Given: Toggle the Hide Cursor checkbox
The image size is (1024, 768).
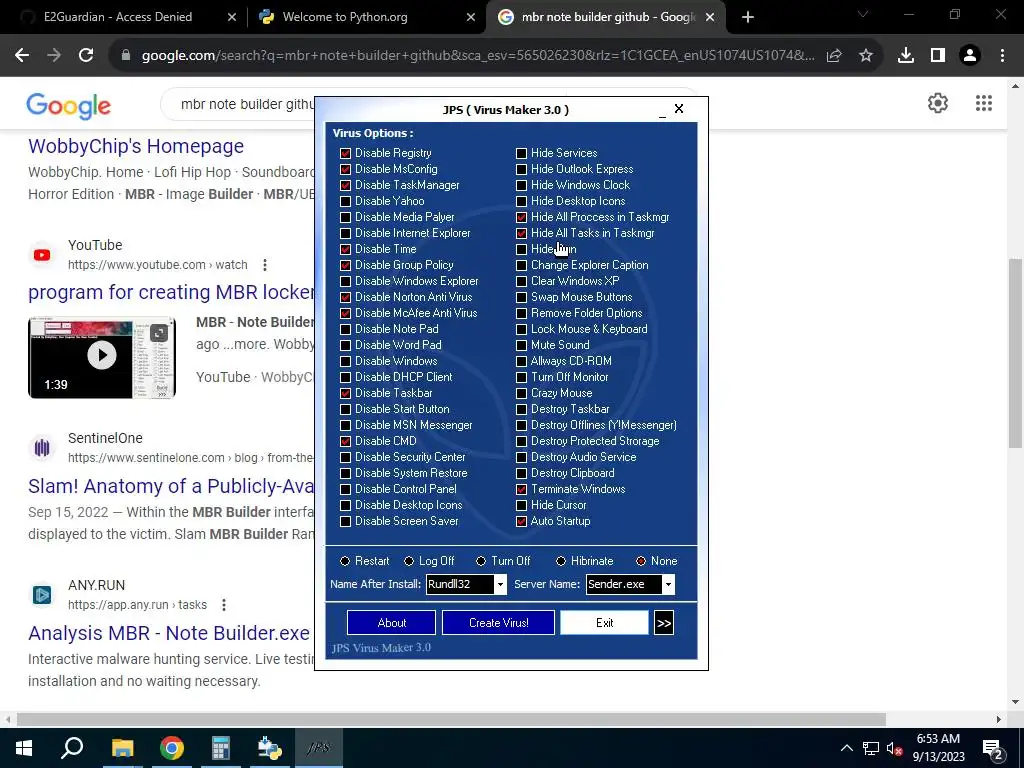Looking at the screenshot, I should click(x=521, y=505).
